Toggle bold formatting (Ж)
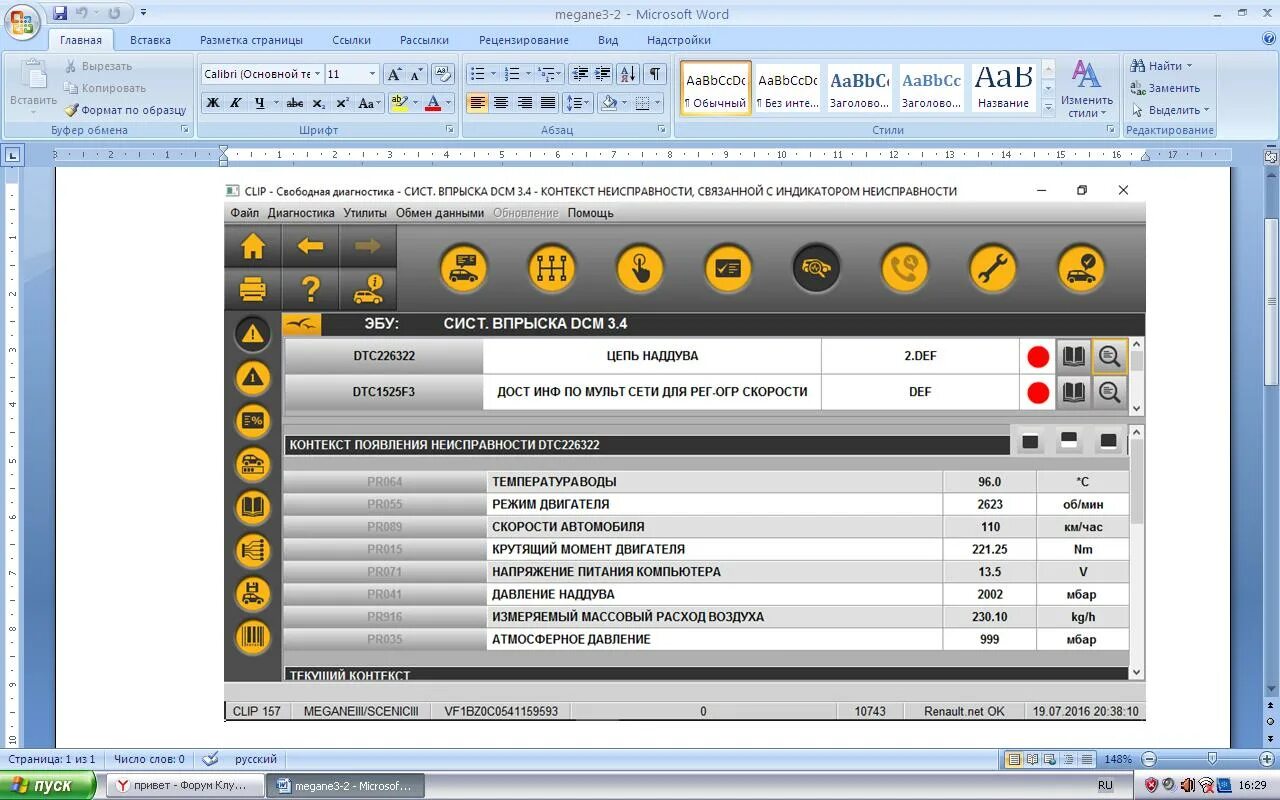This screenshot has width=1280, height=800. (213, 103)
